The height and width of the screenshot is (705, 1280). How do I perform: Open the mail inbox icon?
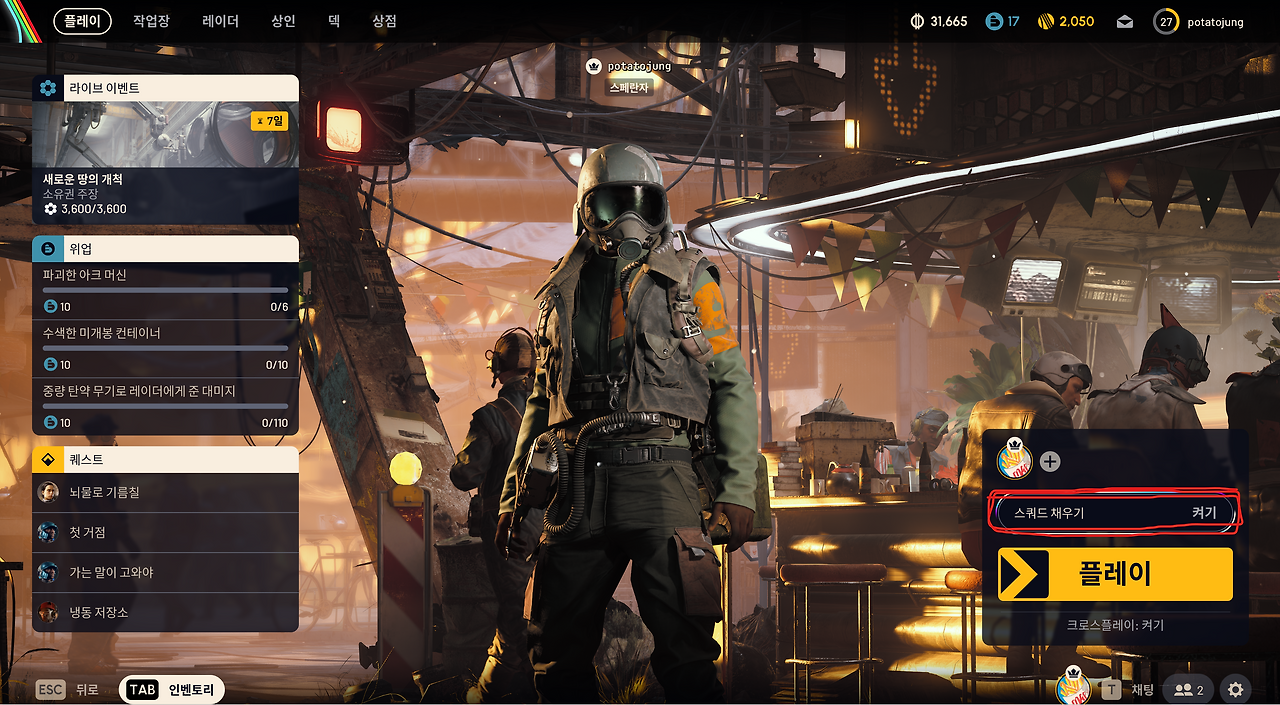[1125, 21]
